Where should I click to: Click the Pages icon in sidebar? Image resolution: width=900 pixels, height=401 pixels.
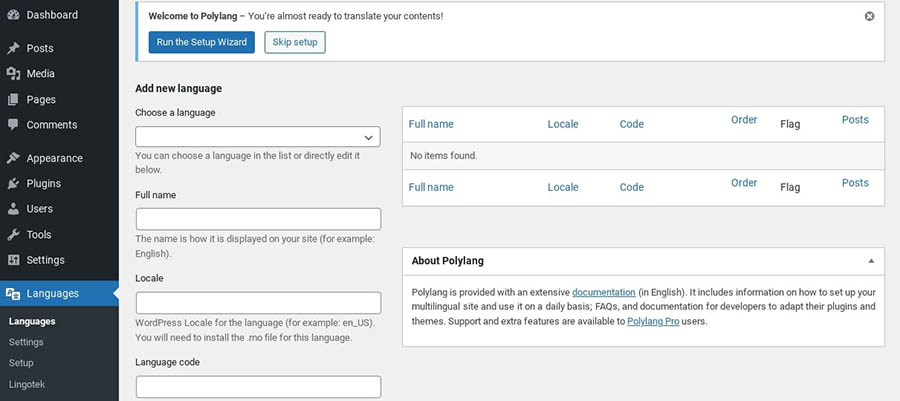pos(13,100)
